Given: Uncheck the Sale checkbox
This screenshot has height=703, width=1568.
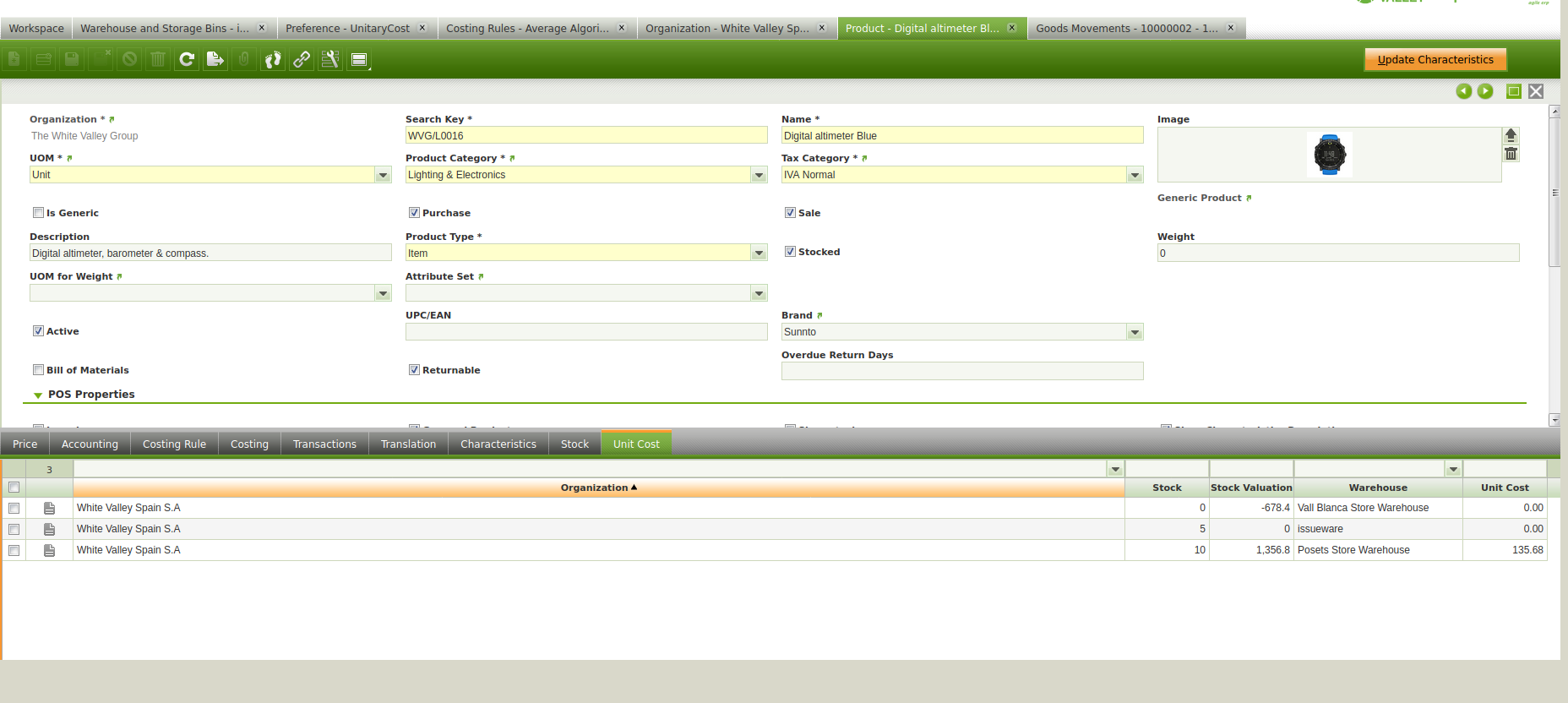Looking at the screenshot, I should tap(790, 213).
